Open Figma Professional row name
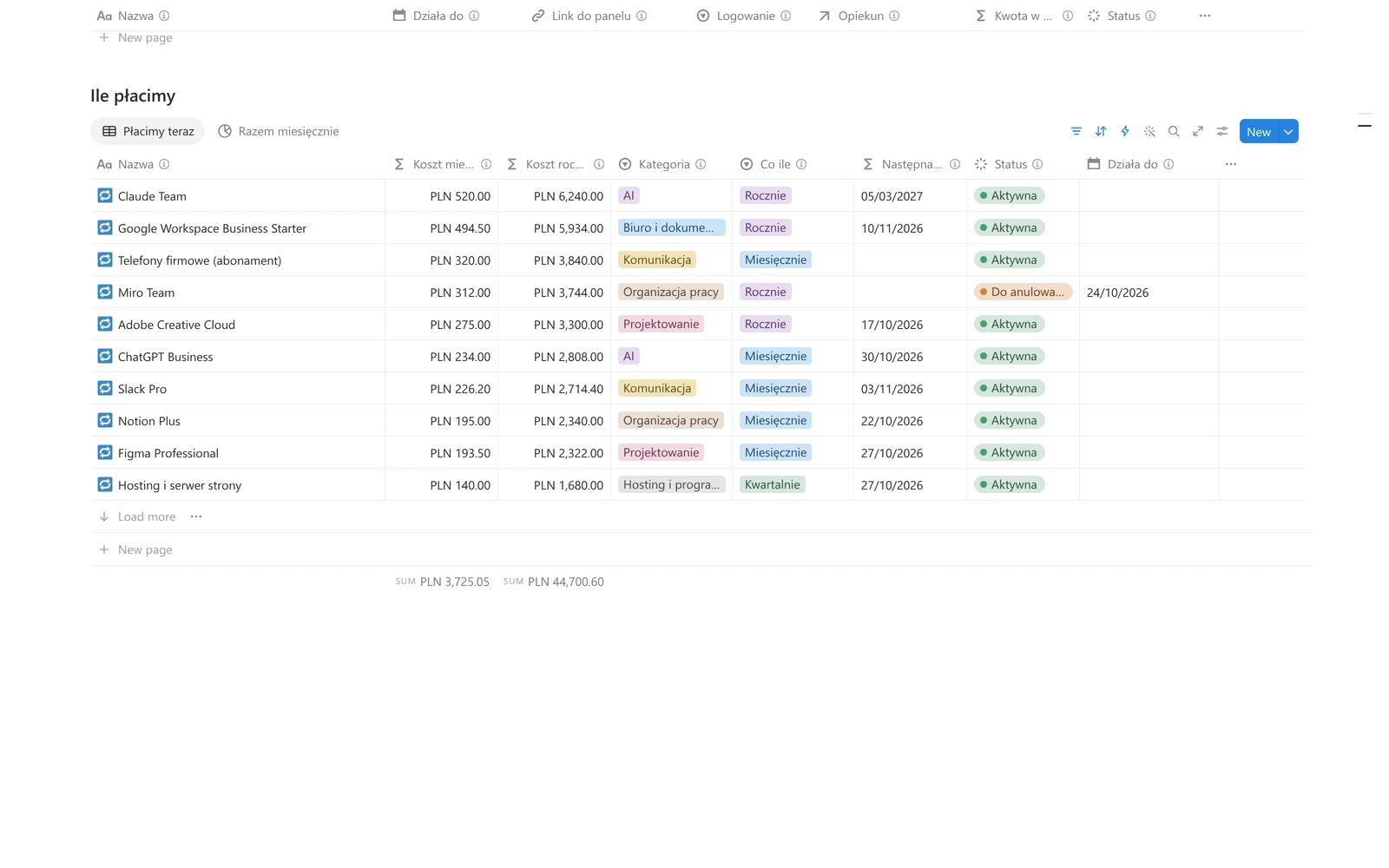 point(168,453)
